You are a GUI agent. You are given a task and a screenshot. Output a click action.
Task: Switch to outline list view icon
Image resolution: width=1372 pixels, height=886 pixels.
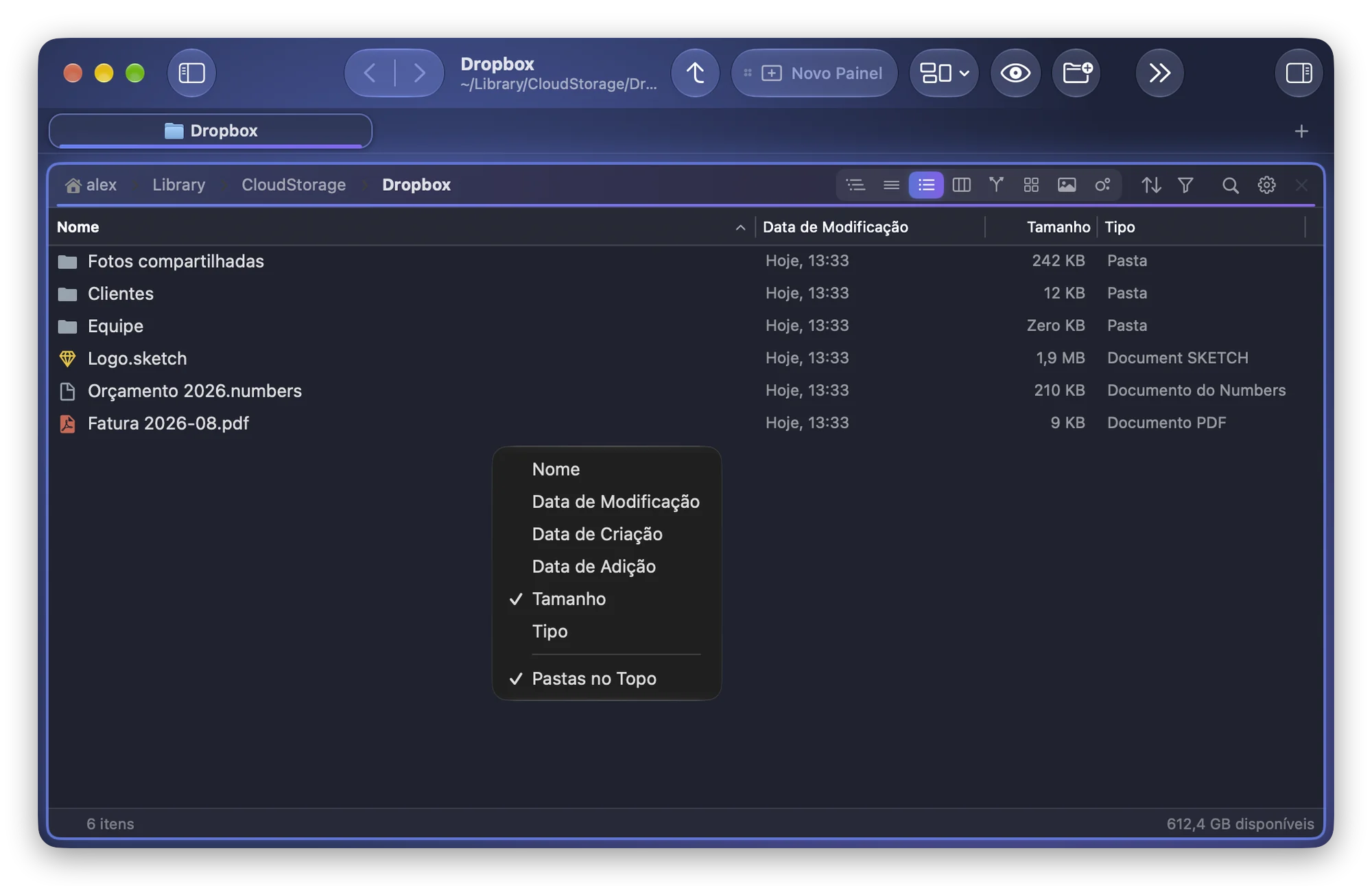[x=855, y=185]
